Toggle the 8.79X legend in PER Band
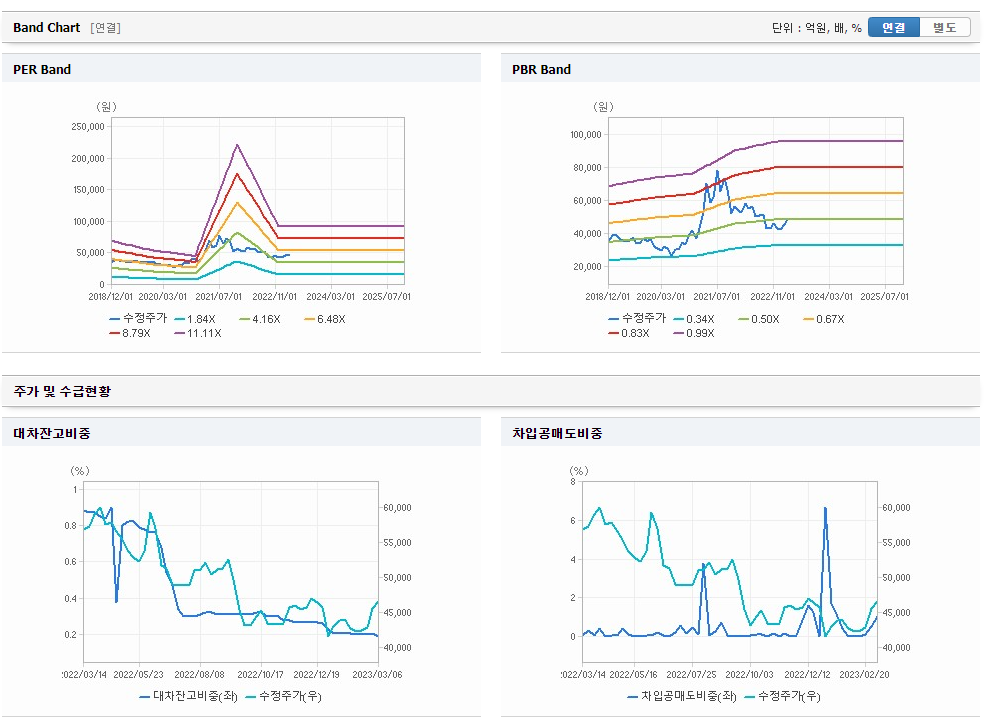The image size is (993, 723). pyautogui.click(x=130, y=333)
